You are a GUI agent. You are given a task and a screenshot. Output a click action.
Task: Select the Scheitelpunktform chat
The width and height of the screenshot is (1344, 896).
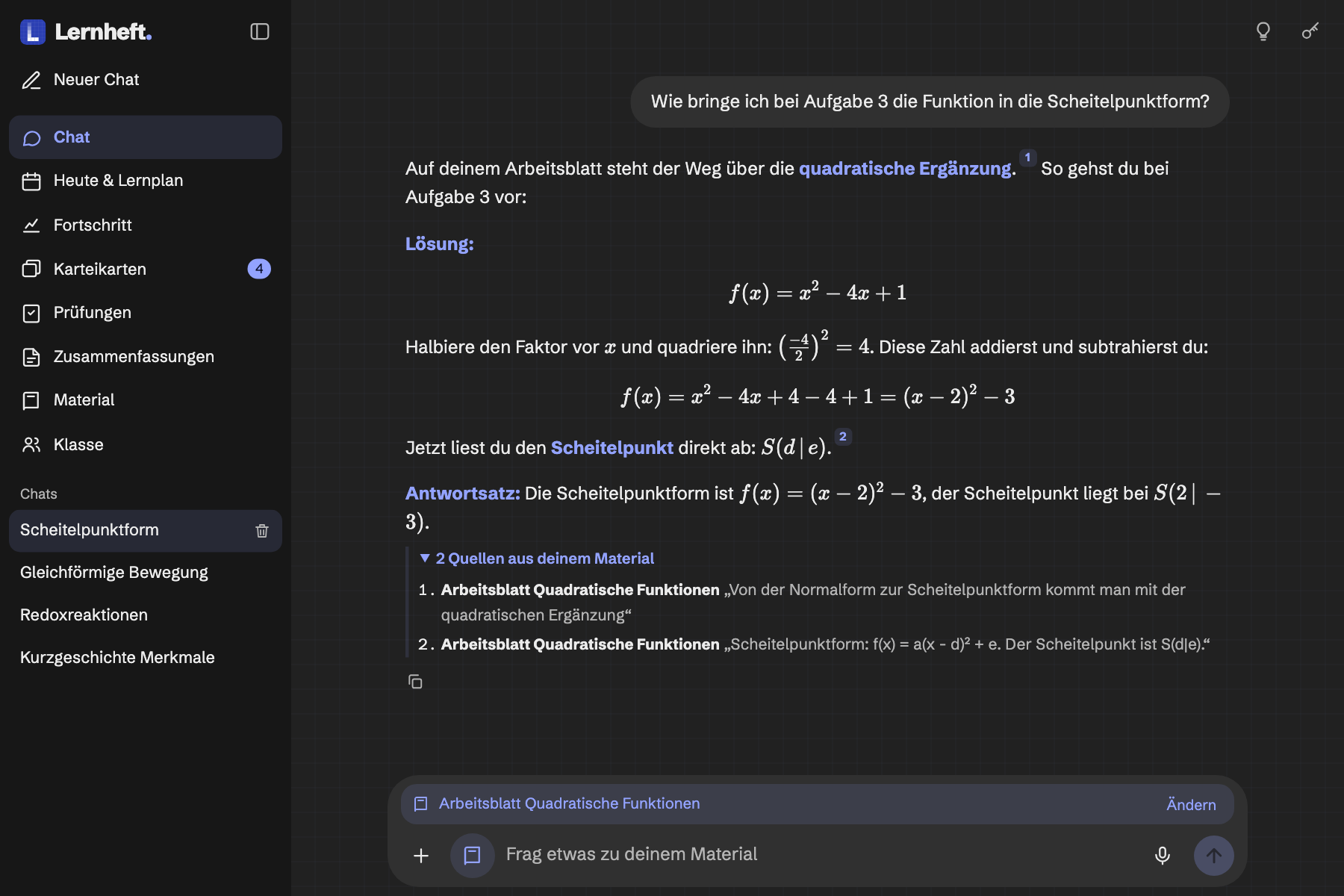[x=146, y=531]
